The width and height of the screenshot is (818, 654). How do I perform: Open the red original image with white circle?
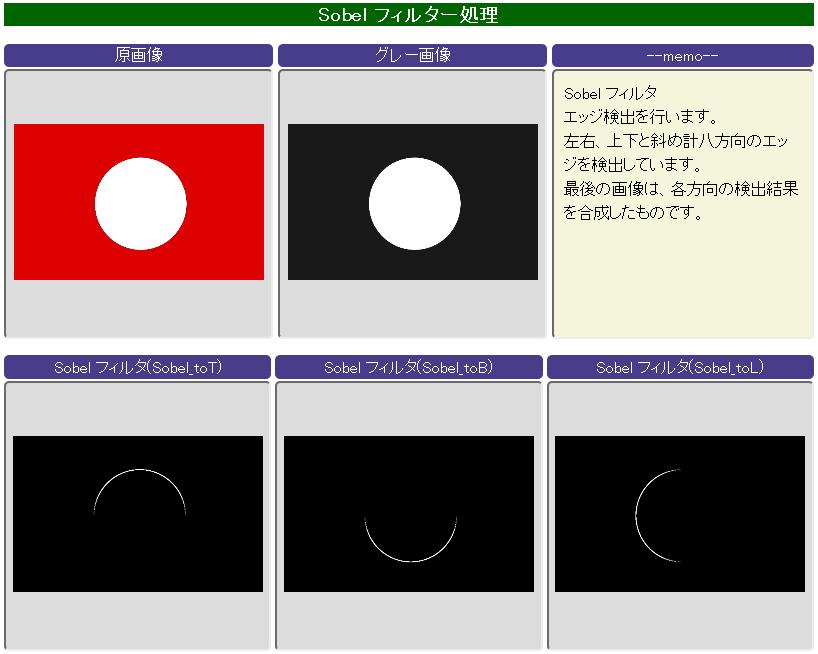click(x=139, y=202)
